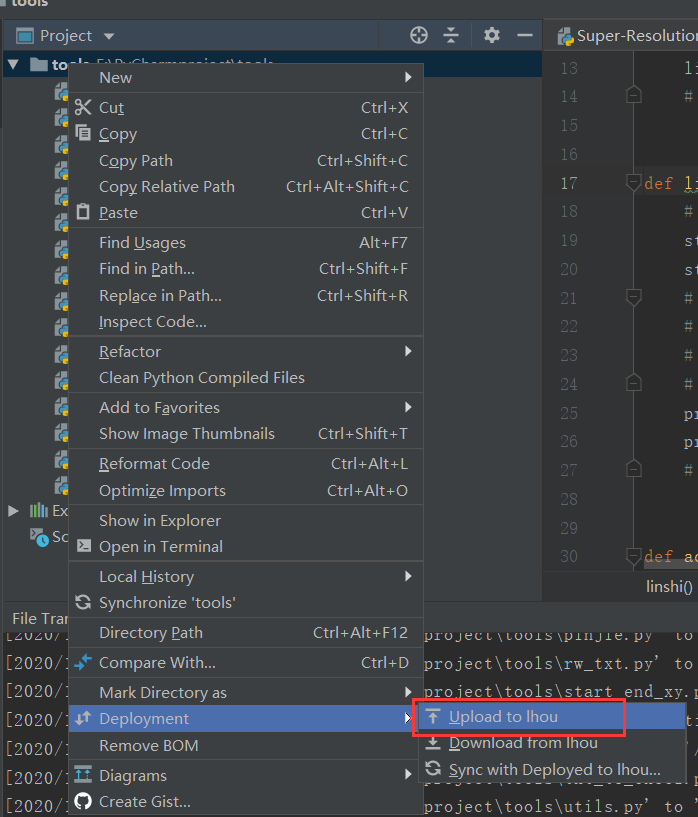Click the Deployment arrows icon
The height and width of the screenshot is (817, 698).
click(83, 719)
